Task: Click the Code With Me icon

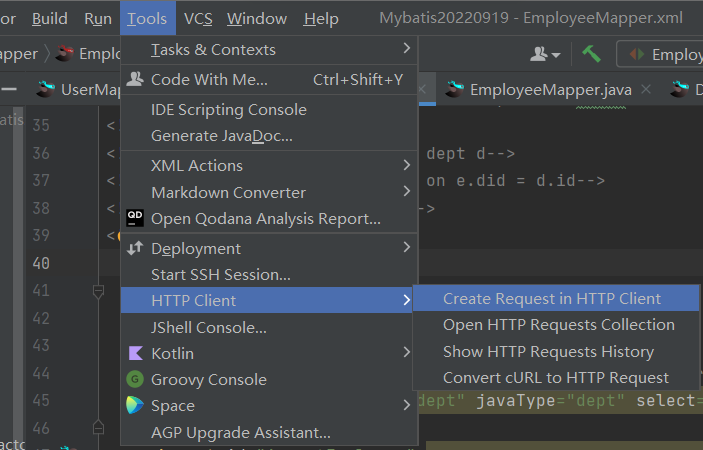Action: coord(135,79)
